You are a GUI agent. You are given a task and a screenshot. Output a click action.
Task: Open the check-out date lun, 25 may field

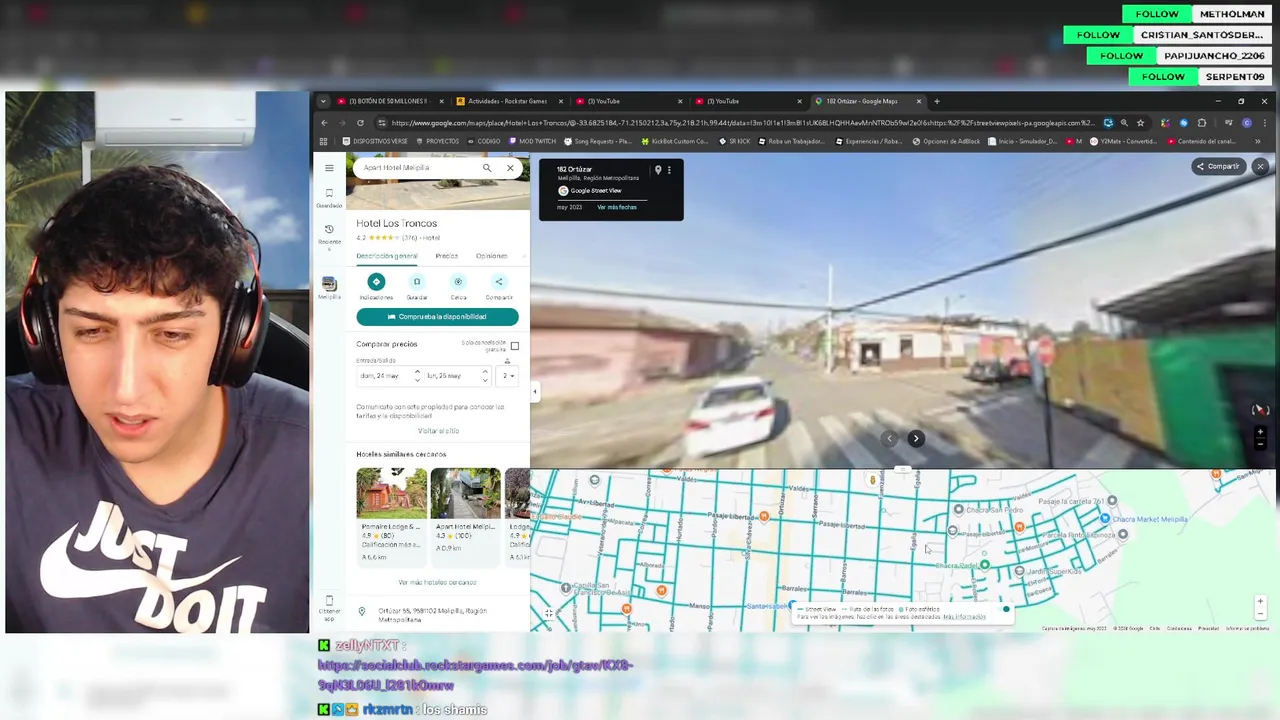(x=456, y=376)
